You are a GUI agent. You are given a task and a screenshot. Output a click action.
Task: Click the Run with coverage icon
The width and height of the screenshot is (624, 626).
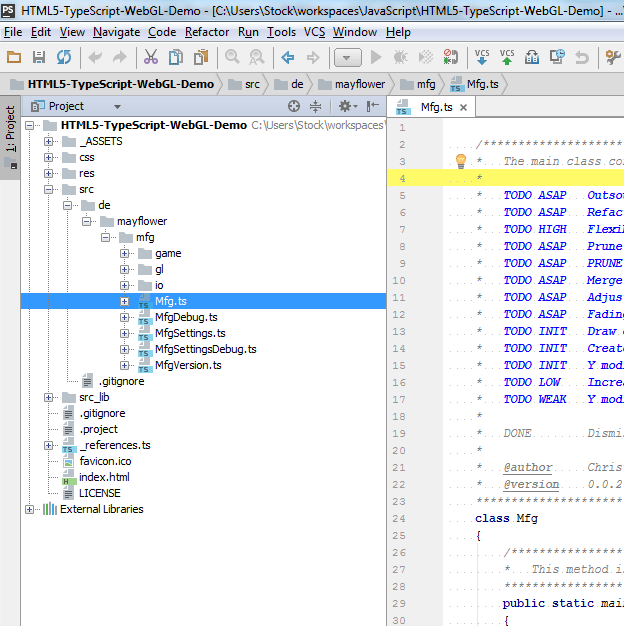pos(426,57)
